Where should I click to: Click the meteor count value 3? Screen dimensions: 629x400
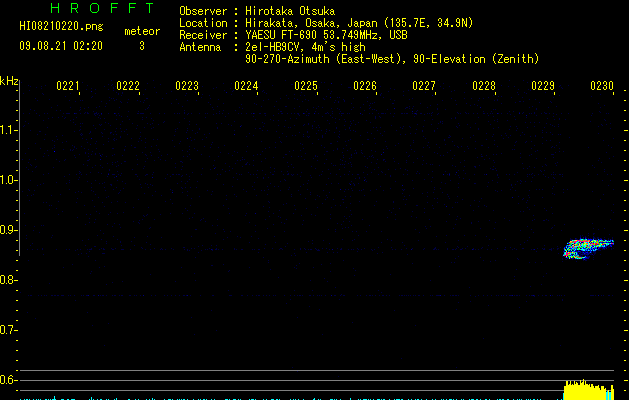142,46
